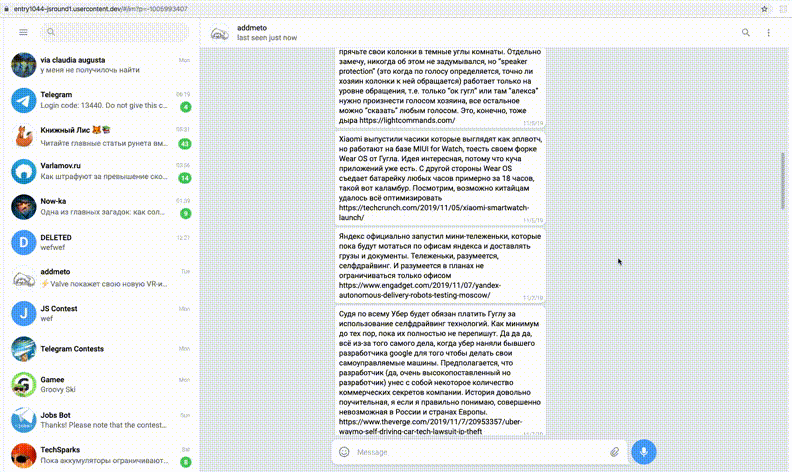Click the Message input field

click(479, 452)
